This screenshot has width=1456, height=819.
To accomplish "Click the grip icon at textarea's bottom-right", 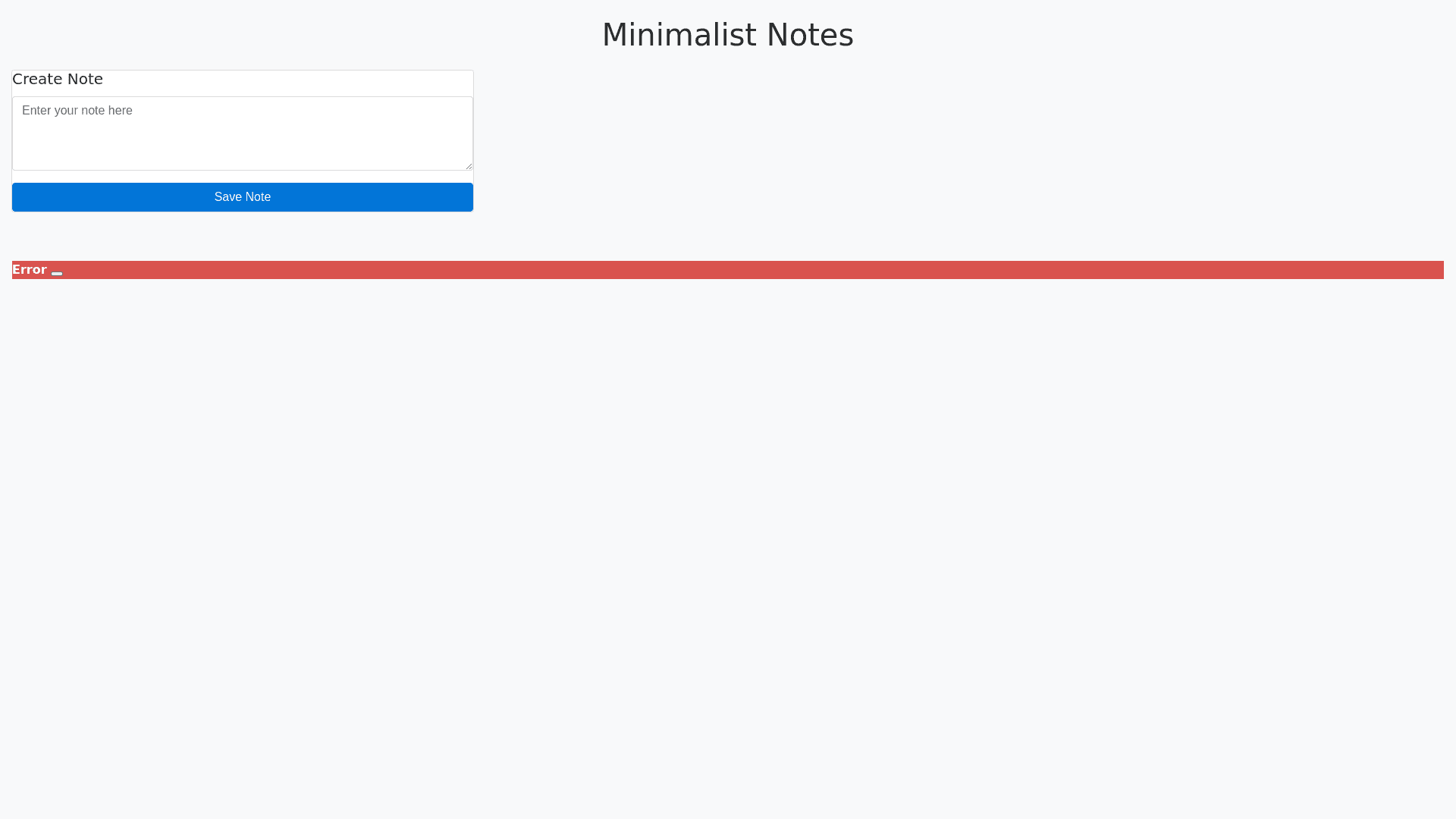I will (x=469, y=166).
